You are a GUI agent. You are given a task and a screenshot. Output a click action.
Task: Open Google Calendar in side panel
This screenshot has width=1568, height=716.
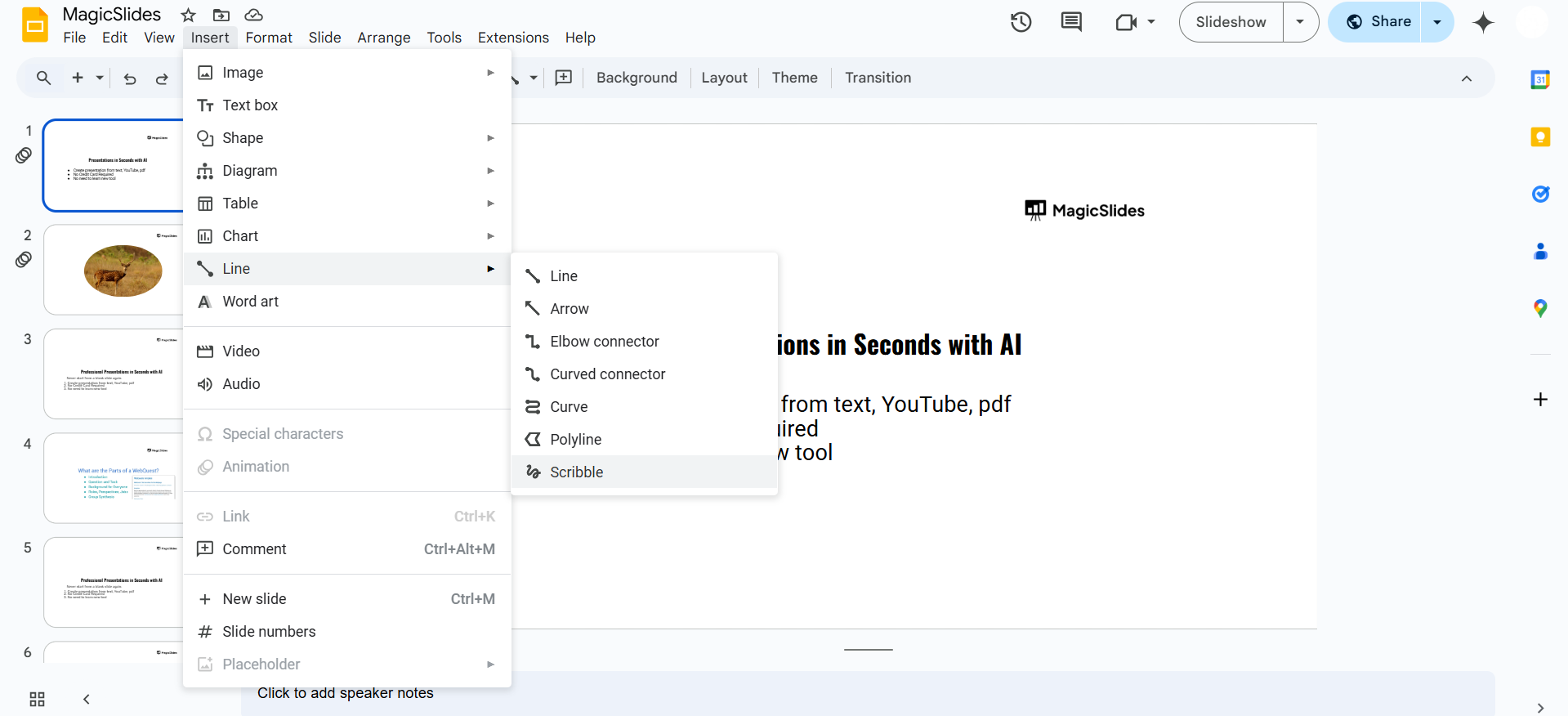(x=1540, y=79)
